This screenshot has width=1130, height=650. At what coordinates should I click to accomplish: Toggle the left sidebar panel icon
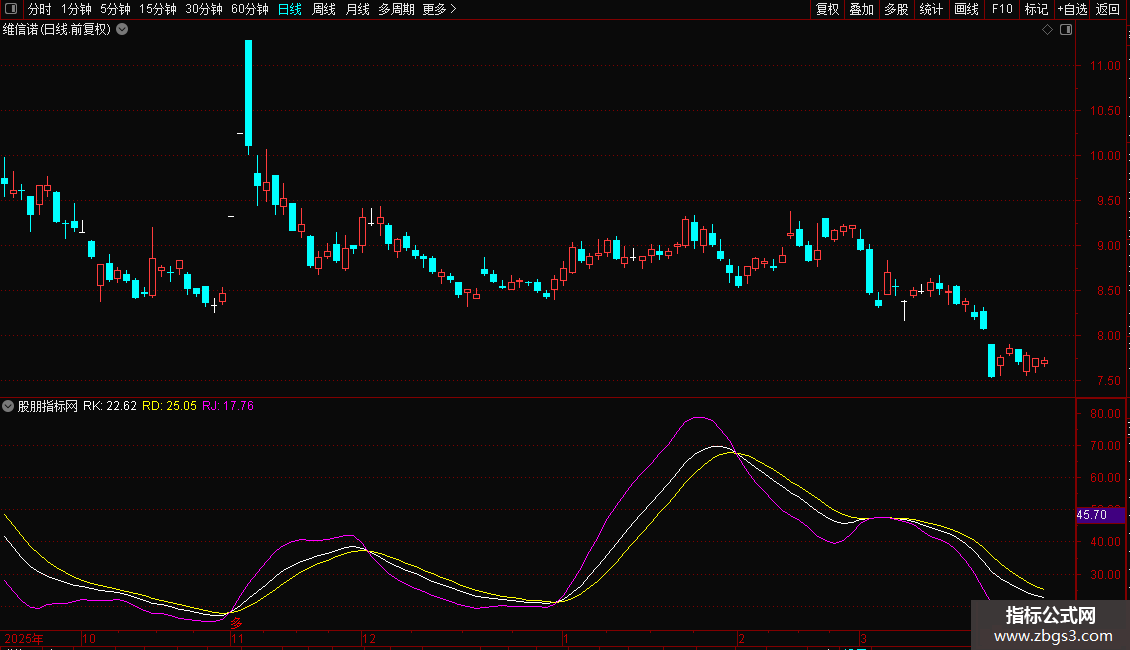11,9
